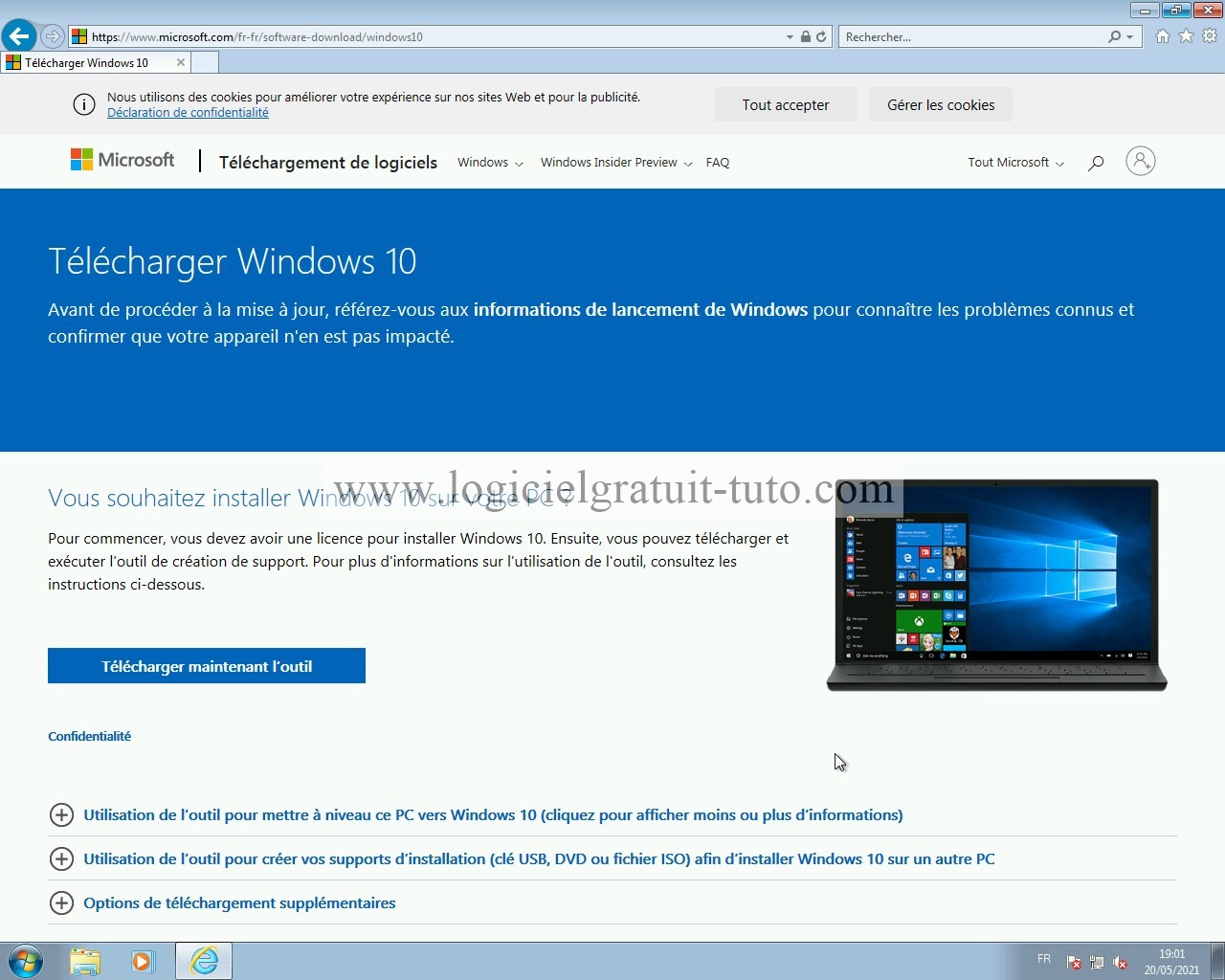Open the Windows Start button
Viewport: 1225px width, 980px height.
(25, 961)
